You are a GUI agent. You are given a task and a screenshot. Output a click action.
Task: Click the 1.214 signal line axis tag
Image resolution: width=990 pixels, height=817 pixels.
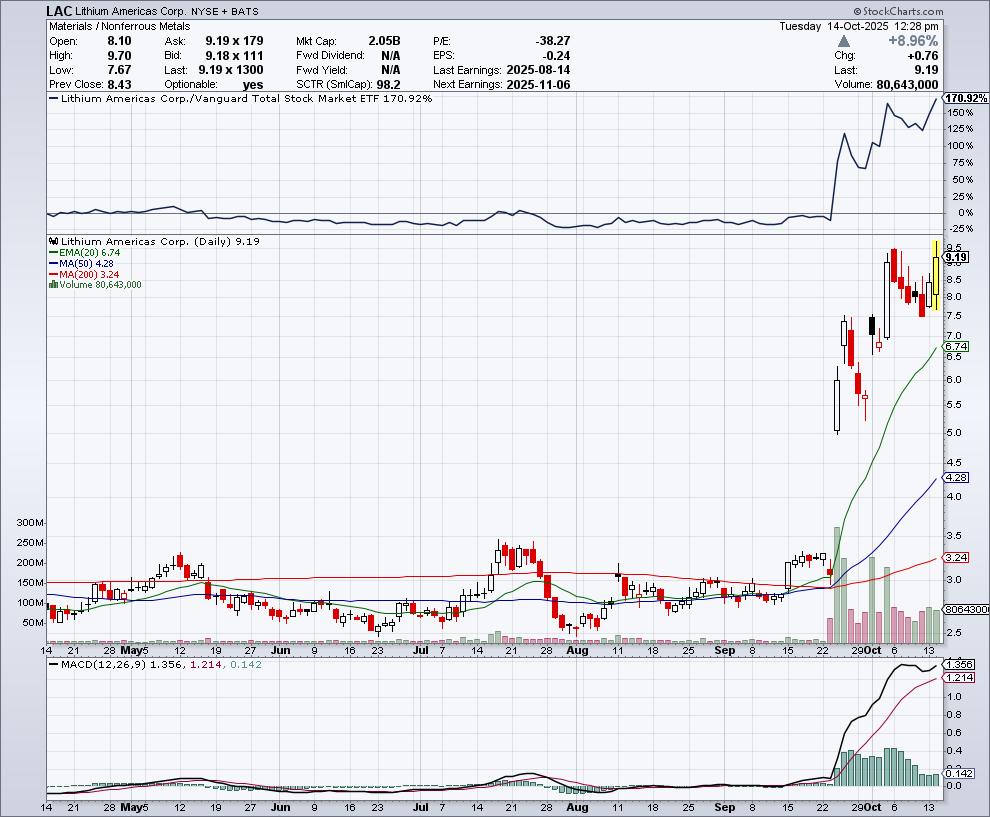pos(959,677)
